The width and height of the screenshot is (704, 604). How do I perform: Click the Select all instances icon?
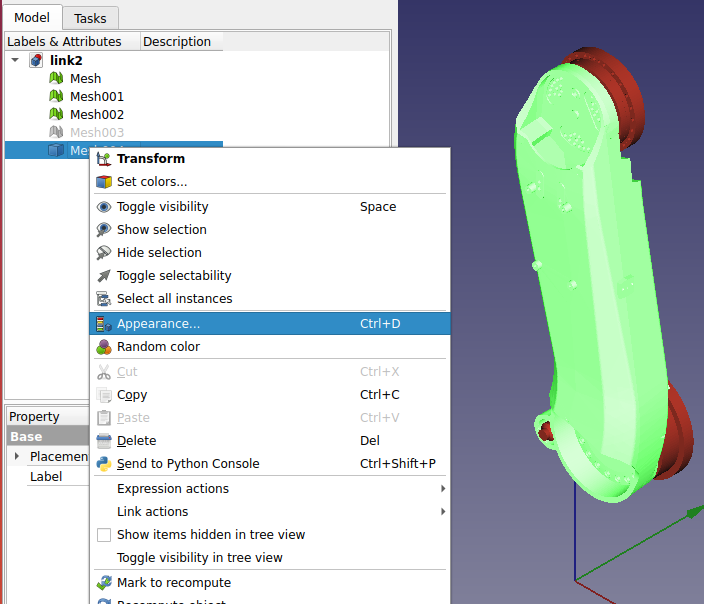tap(104, 299)
